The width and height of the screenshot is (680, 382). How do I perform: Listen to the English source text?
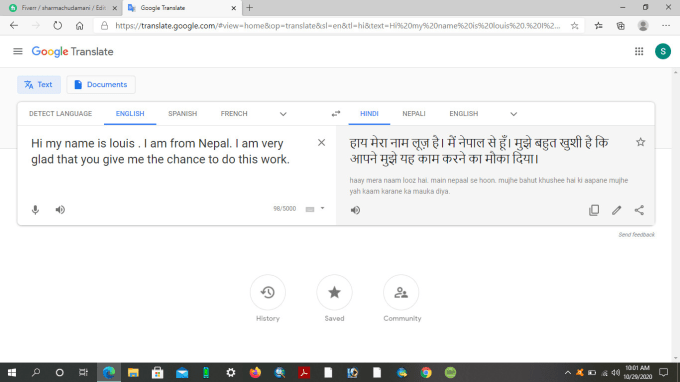tap(60, 210)
